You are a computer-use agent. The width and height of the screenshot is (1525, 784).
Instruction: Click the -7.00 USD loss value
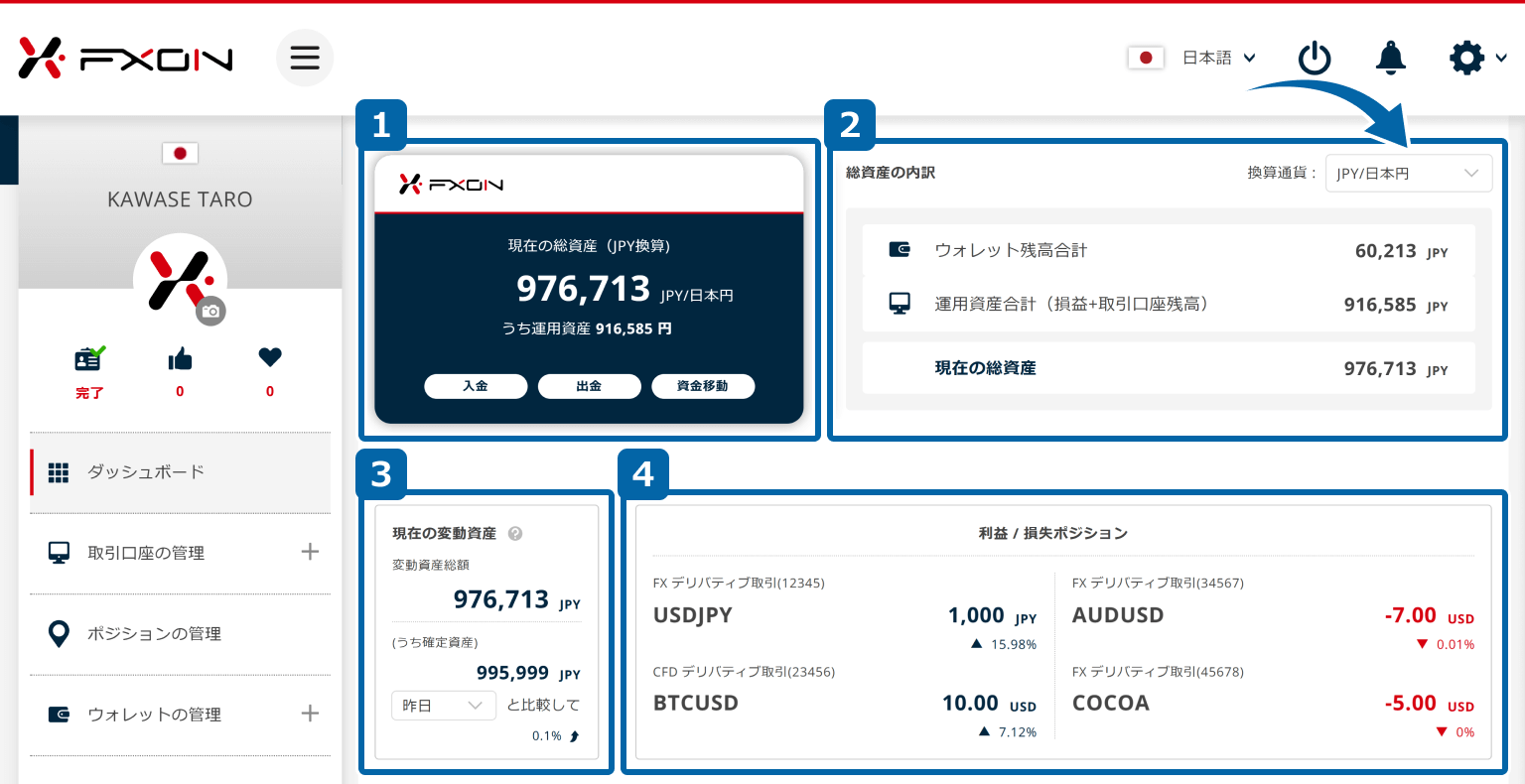pyautogui.click(x=1429, y=615)
